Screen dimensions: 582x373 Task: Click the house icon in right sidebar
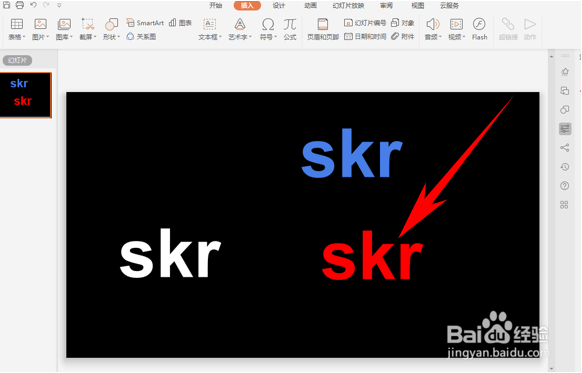click(565, 72)
